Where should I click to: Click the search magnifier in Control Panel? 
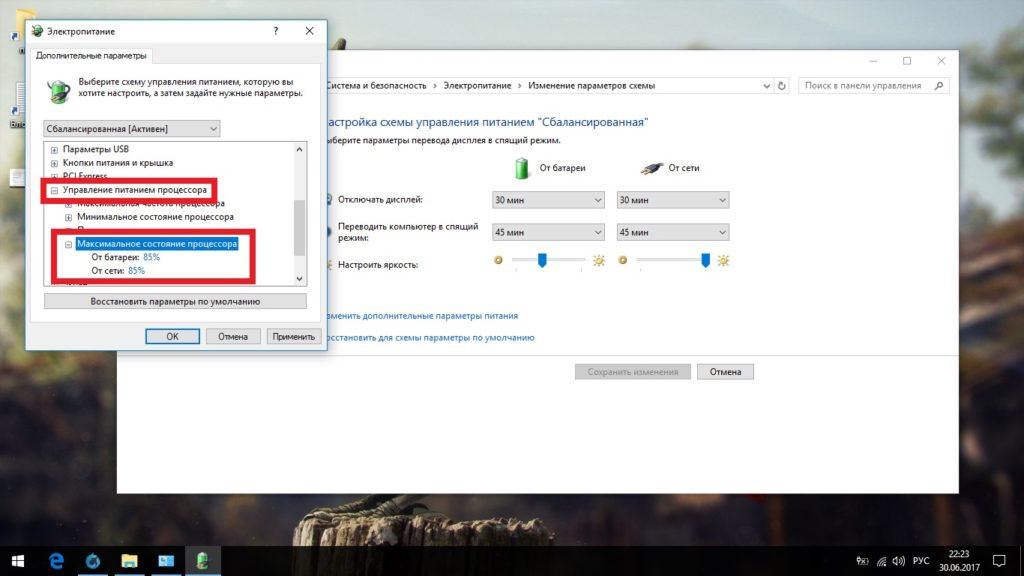939,86
